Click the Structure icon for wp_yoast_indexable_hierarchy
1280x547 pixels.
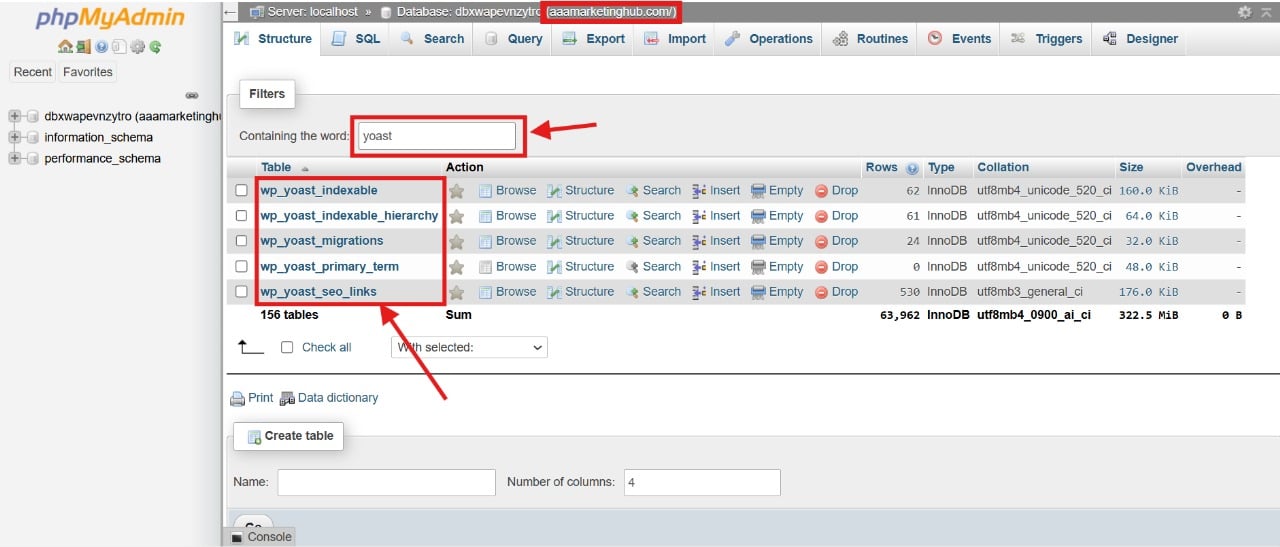tap(554, 216)
